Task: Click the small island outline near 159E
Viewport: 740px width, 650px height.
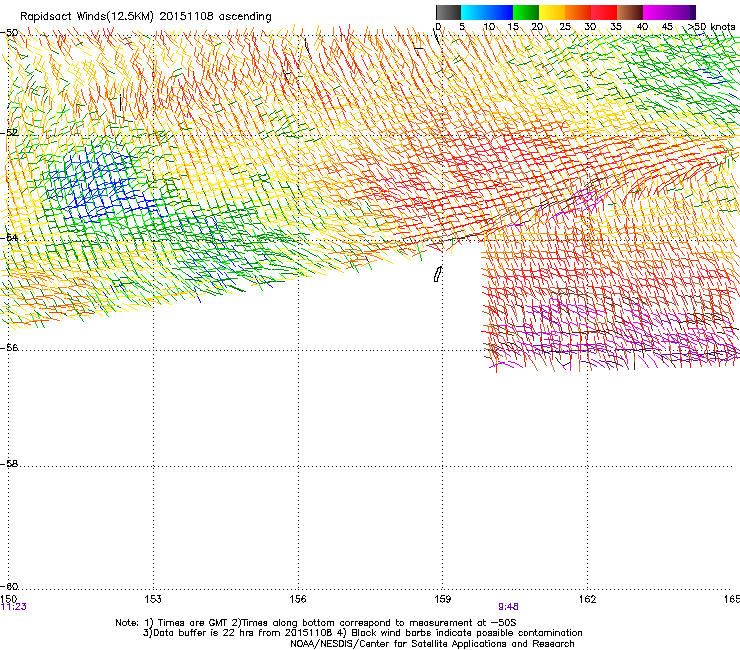Action: [x=437, y=274]
